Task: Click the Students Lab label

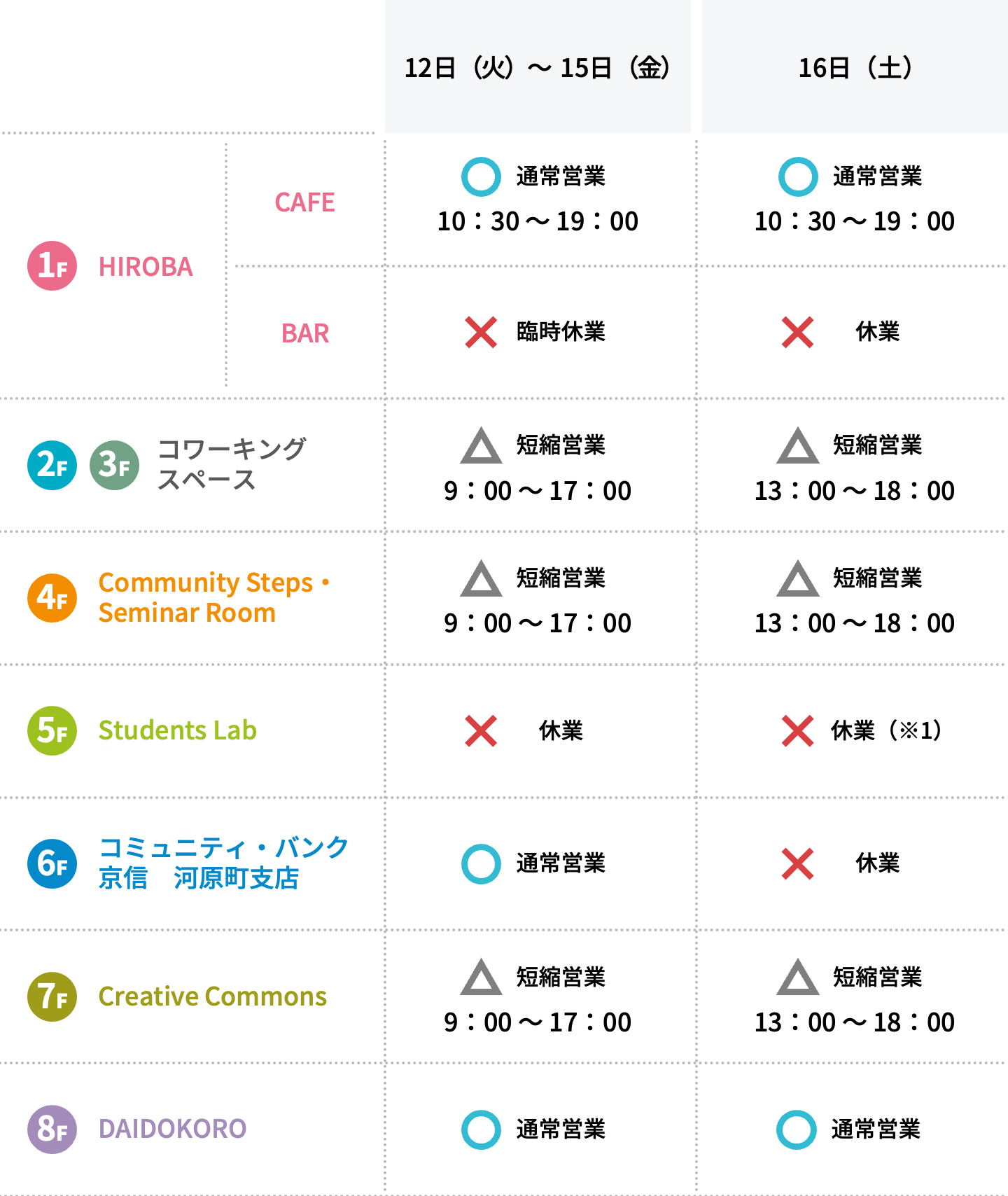Action: 178,730
